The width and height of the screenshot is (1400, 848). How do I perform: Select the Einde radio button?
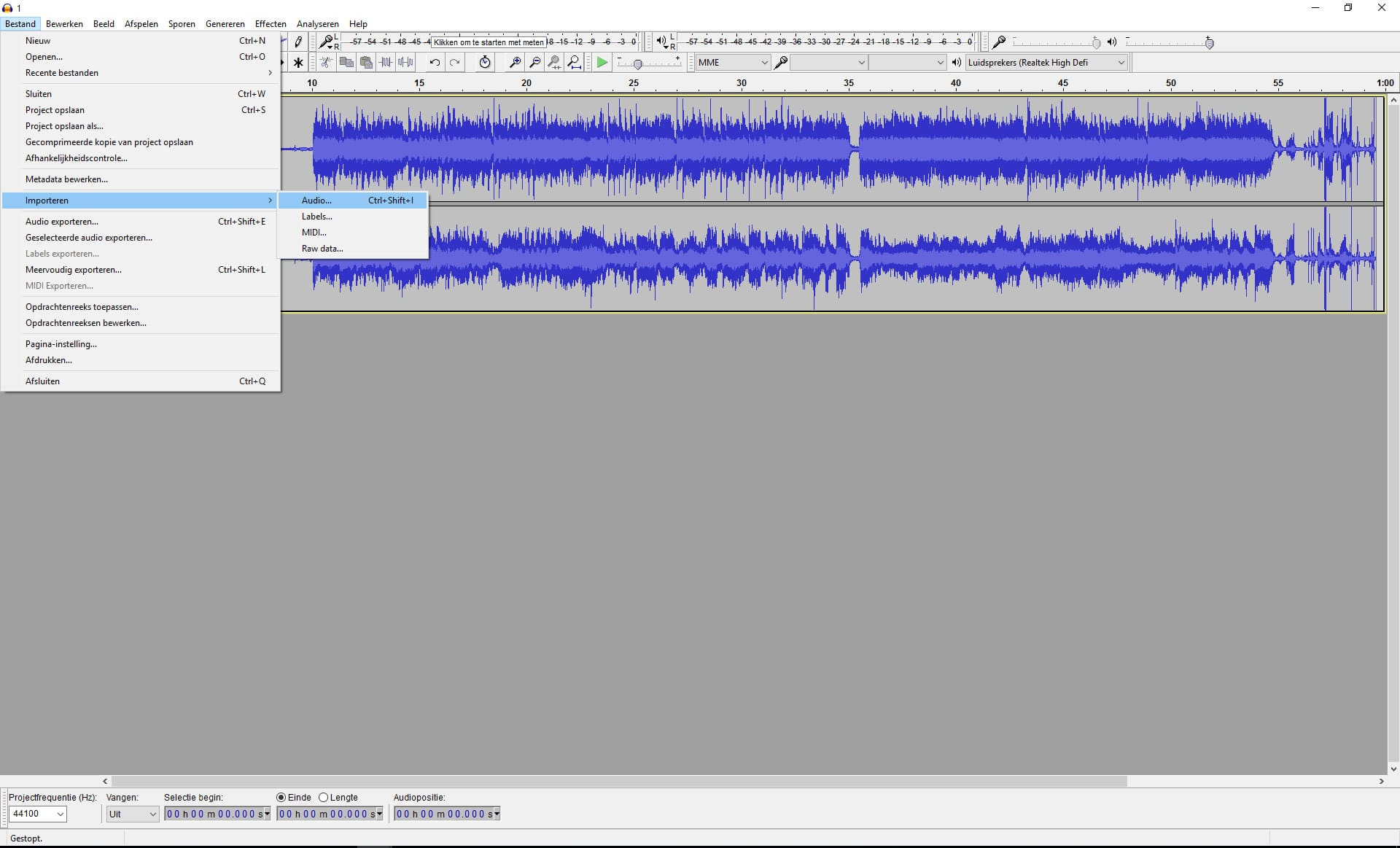point(281,798)
